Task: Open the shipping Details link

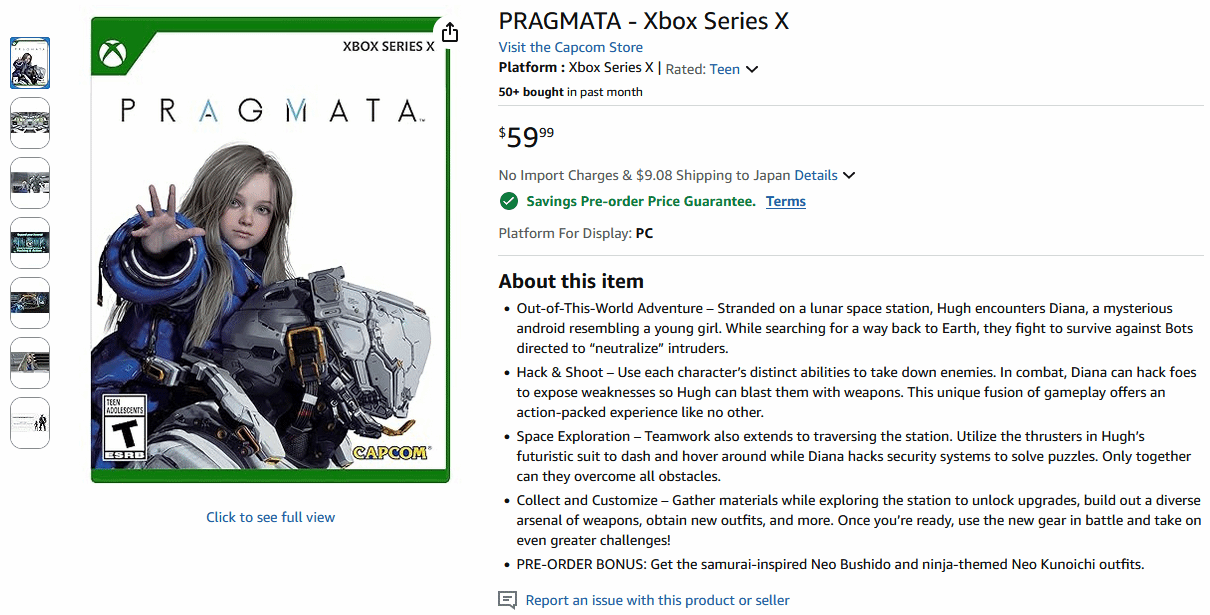Action: point(816,175)
